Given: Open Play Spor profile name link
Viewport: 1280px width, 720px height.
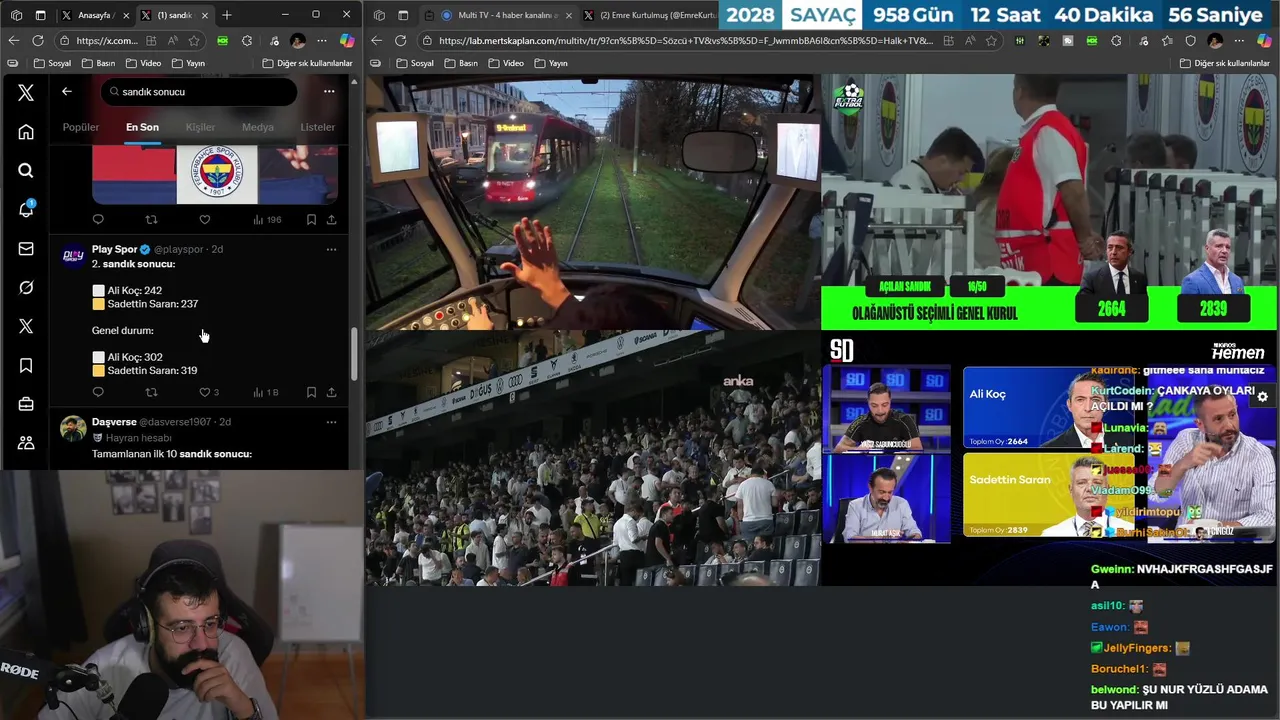Looking at the screenshot, I should tap(114, 249).
